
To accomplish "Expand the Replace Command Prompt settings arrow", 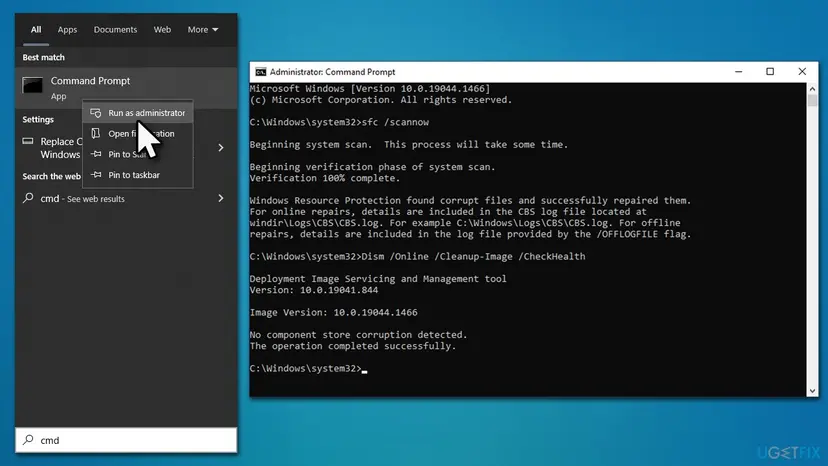I will tap(221, 148).
